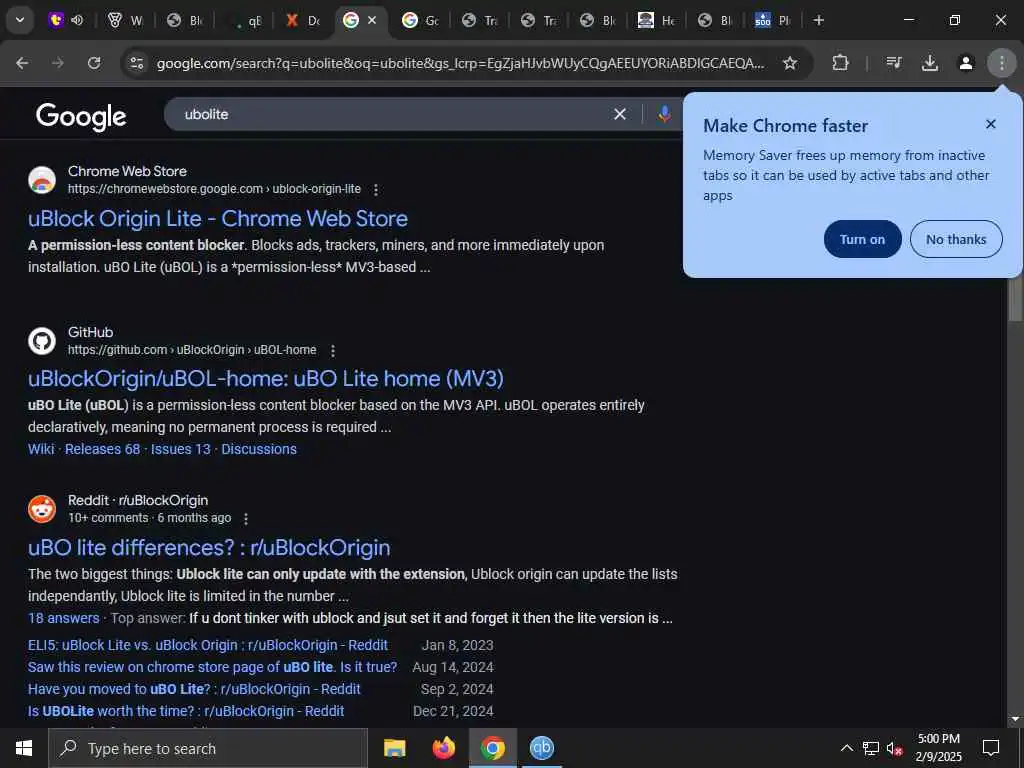Open uBlockOrigin/uBOL-home GitHub result
This screenshot has width=1024, height=768.
point(266,379)
